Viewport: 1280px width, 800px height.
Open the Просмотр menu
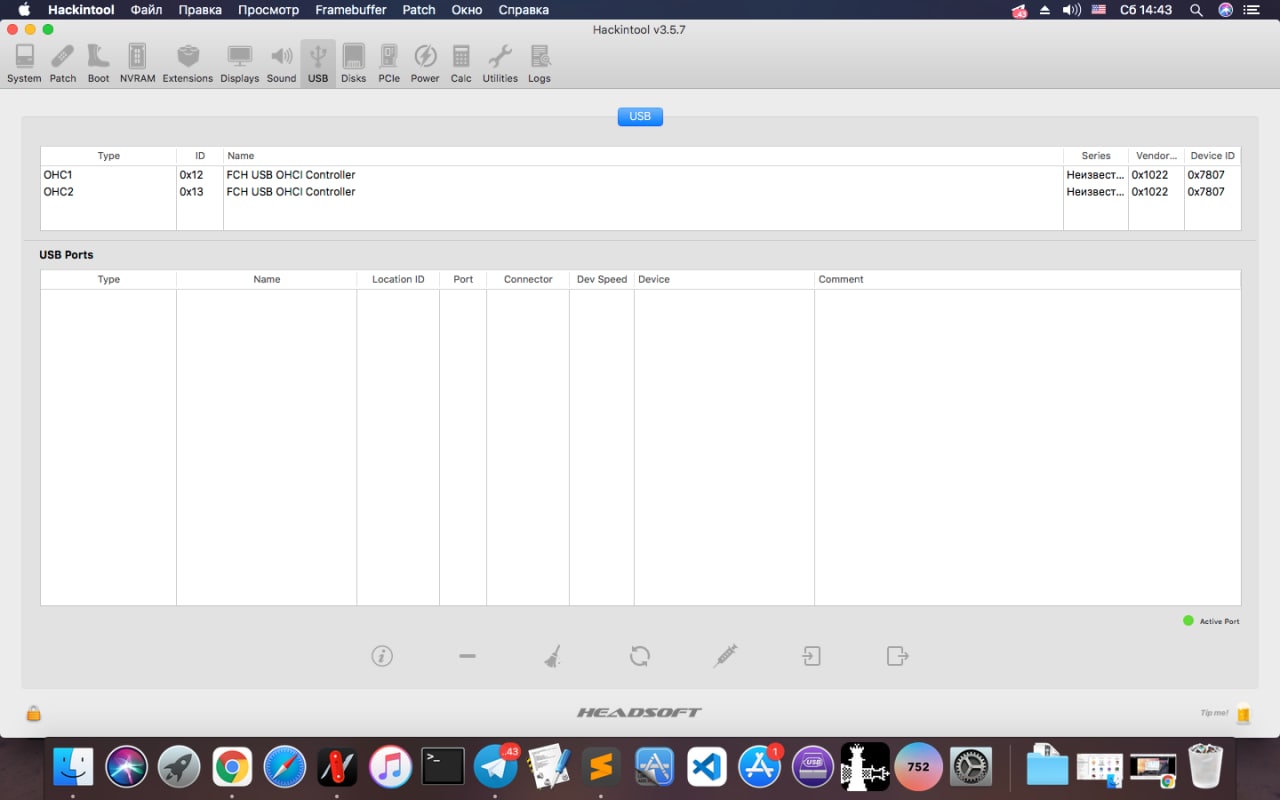[268, 10]
